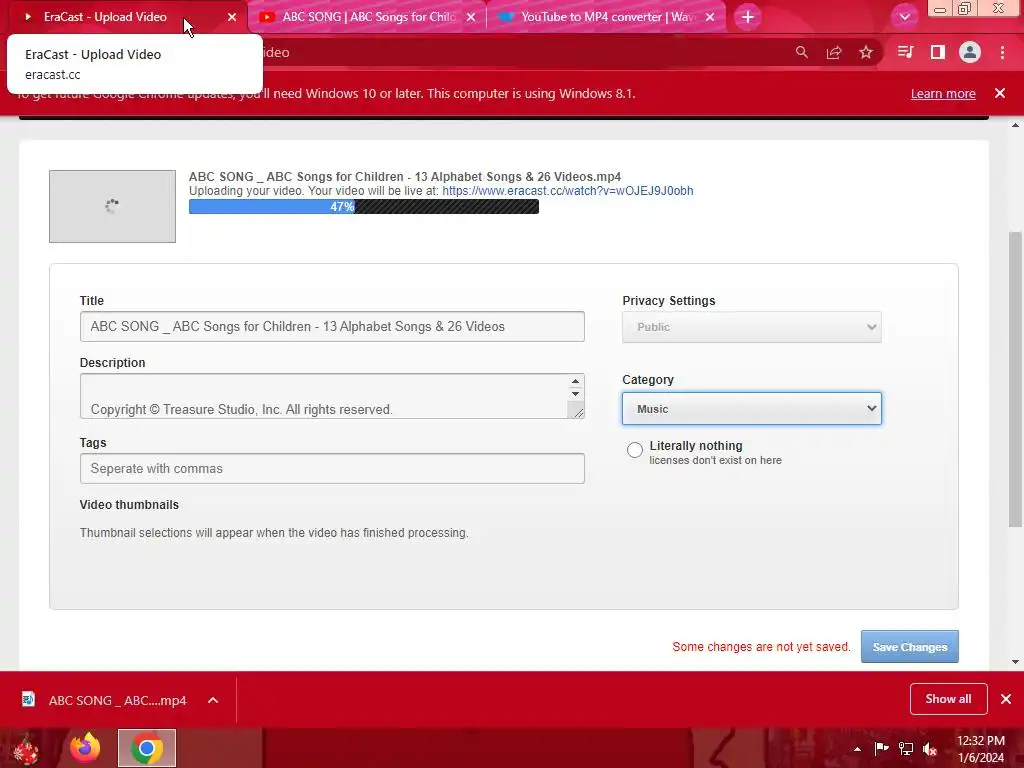Click into the Tags input field
Image resolution: width=1024 pixels, height=768 pixels.
(332, 468)
